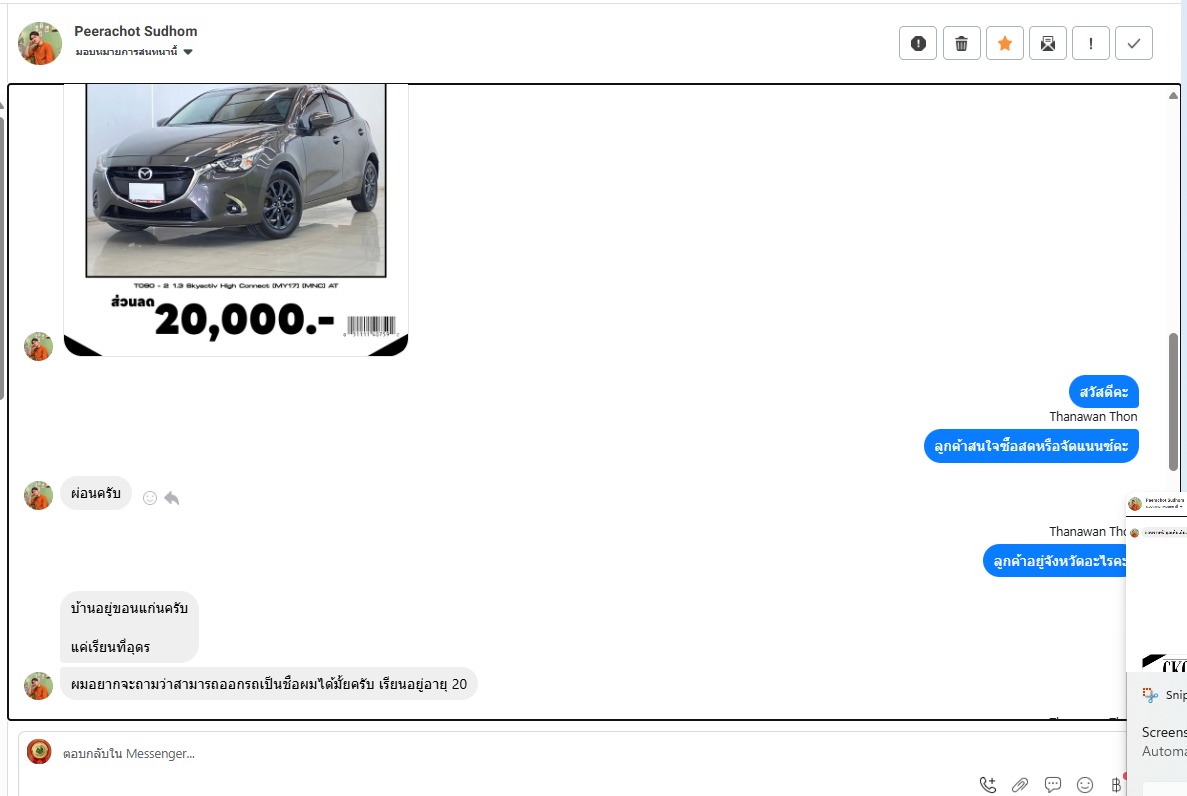This screenshot has height=796, width=1187.
Task: Open the emoji picker smiley icon in the reply bar
Action: 1085,785
